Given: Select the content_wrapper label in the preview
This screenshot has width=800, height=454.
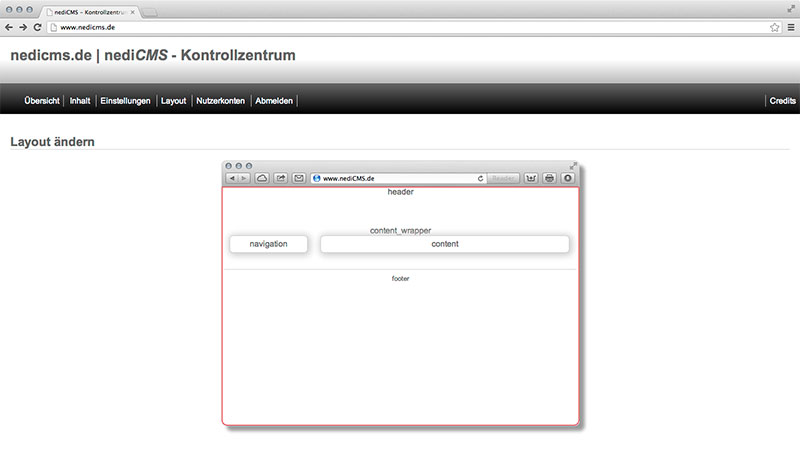Looking at the screenshot, I should click(x=401, y=231).
